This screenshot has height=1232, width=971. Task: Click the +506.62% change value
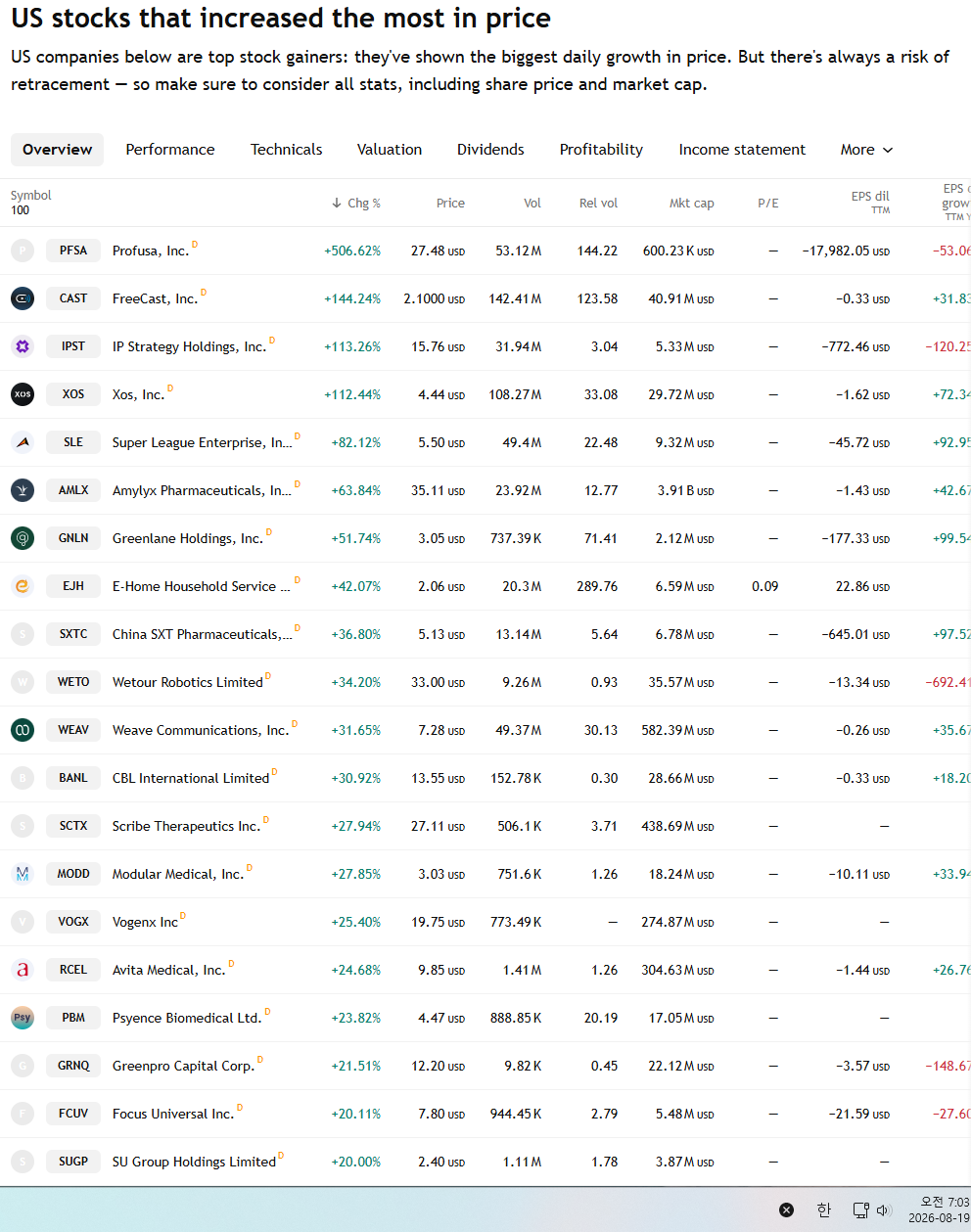coord(352,251)
